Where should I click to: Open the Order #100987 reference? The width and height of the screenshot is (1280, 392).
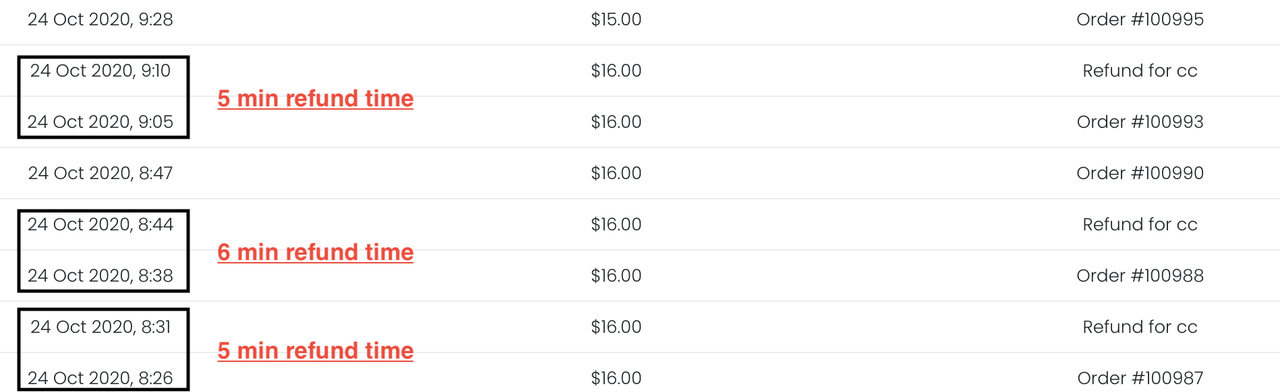pos(1140,378)
